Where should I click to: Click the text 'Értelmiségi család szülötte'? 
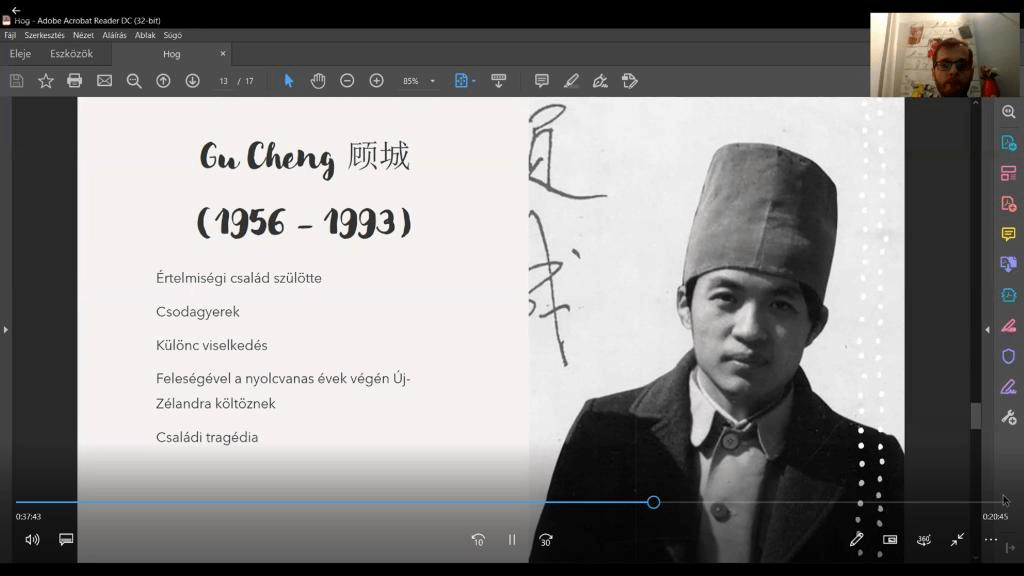click(x=238, y=278)
